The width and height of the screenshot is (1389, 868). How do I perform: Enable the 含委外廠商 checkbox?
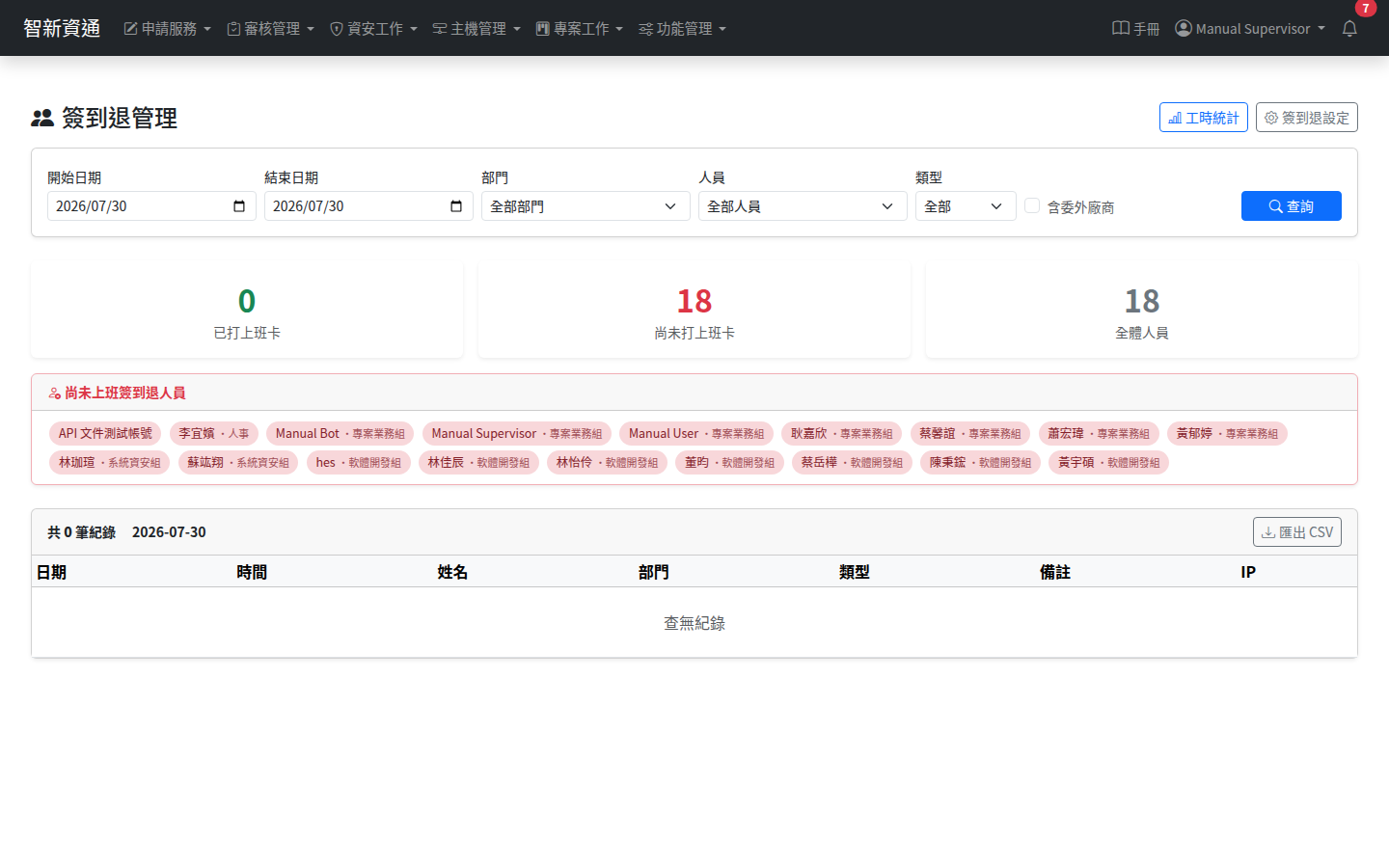click(x=1032, y=205)
